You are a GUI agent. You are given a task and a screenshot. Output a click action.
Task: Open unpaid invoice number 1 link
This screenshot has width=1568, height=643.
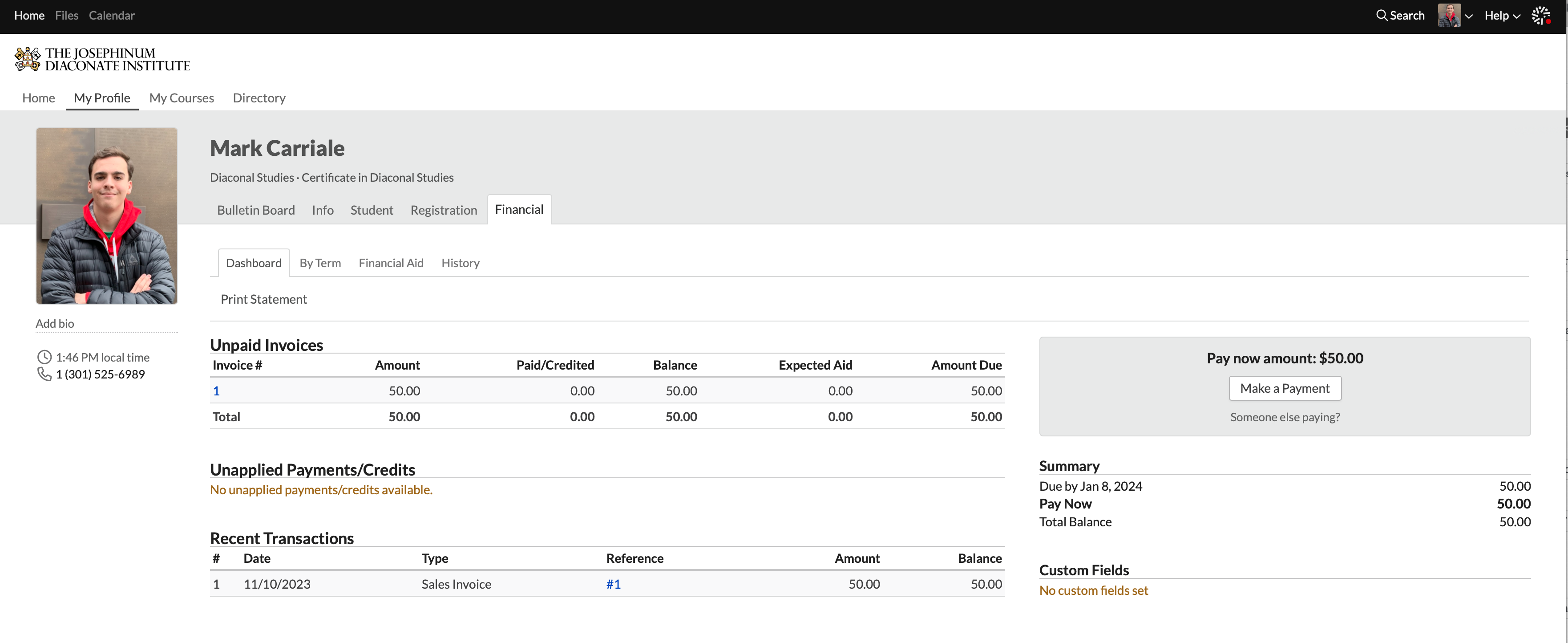click(216, 391)
